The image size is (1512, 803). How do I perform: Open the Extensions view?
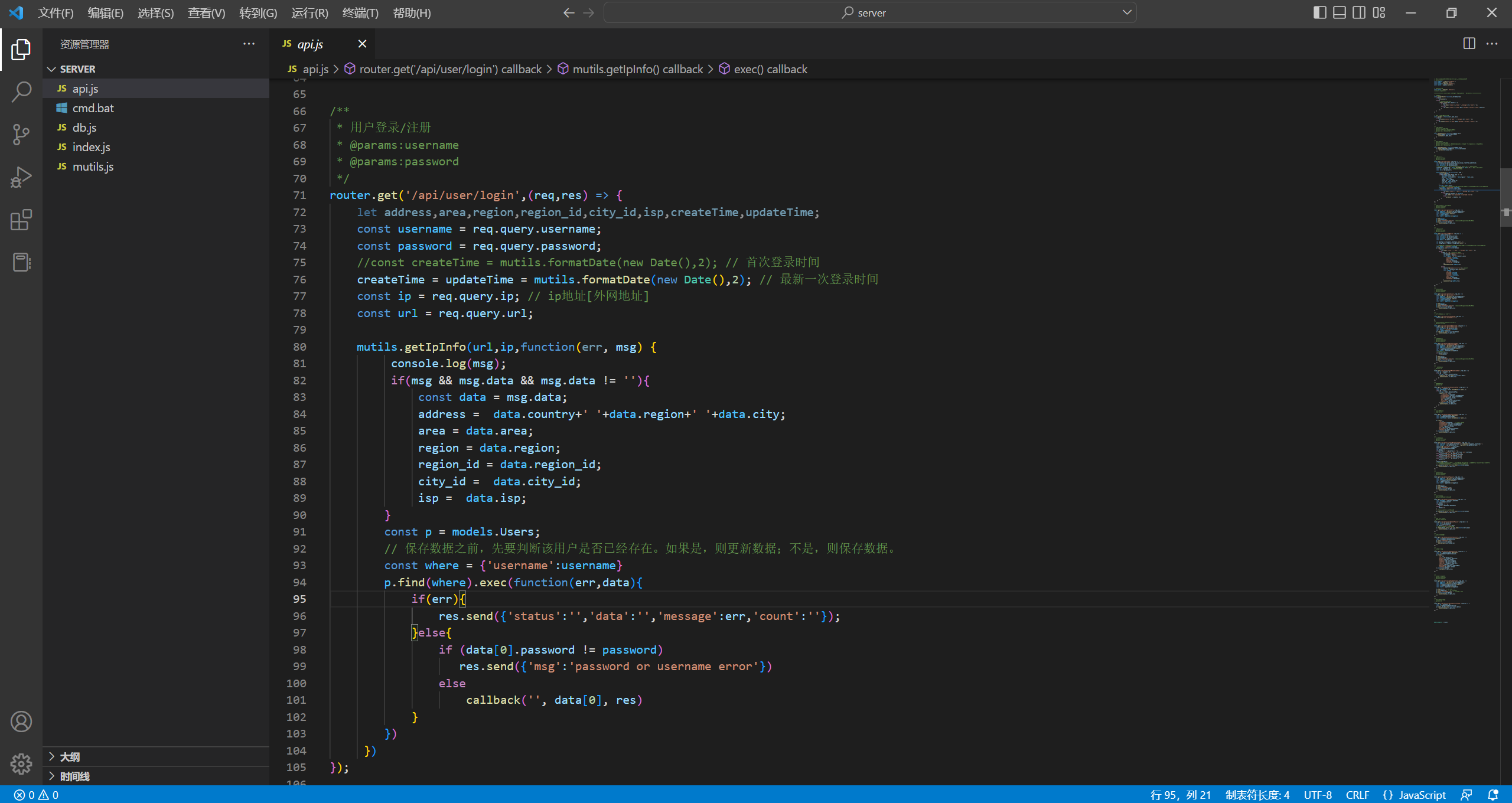click(21, 220)
